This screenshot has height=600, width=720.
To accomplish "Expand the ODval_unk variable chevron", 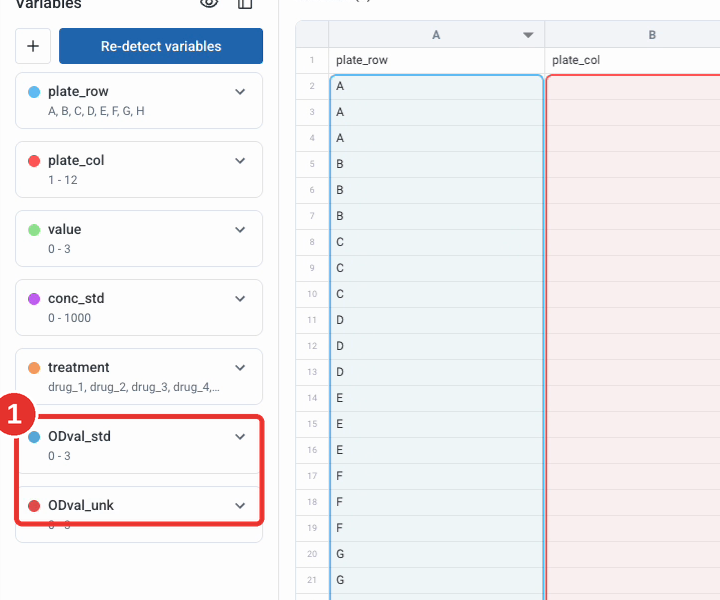I will click(x=240, y=505).
